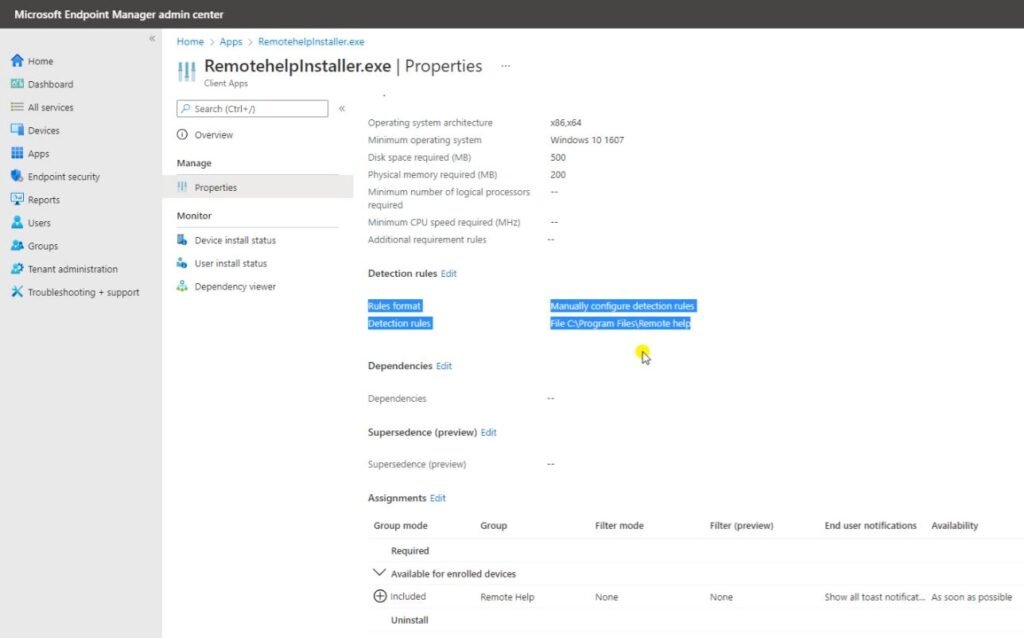Open Reports in the left navigation
Screen dimensions: 1024x638
pos(43,200)
